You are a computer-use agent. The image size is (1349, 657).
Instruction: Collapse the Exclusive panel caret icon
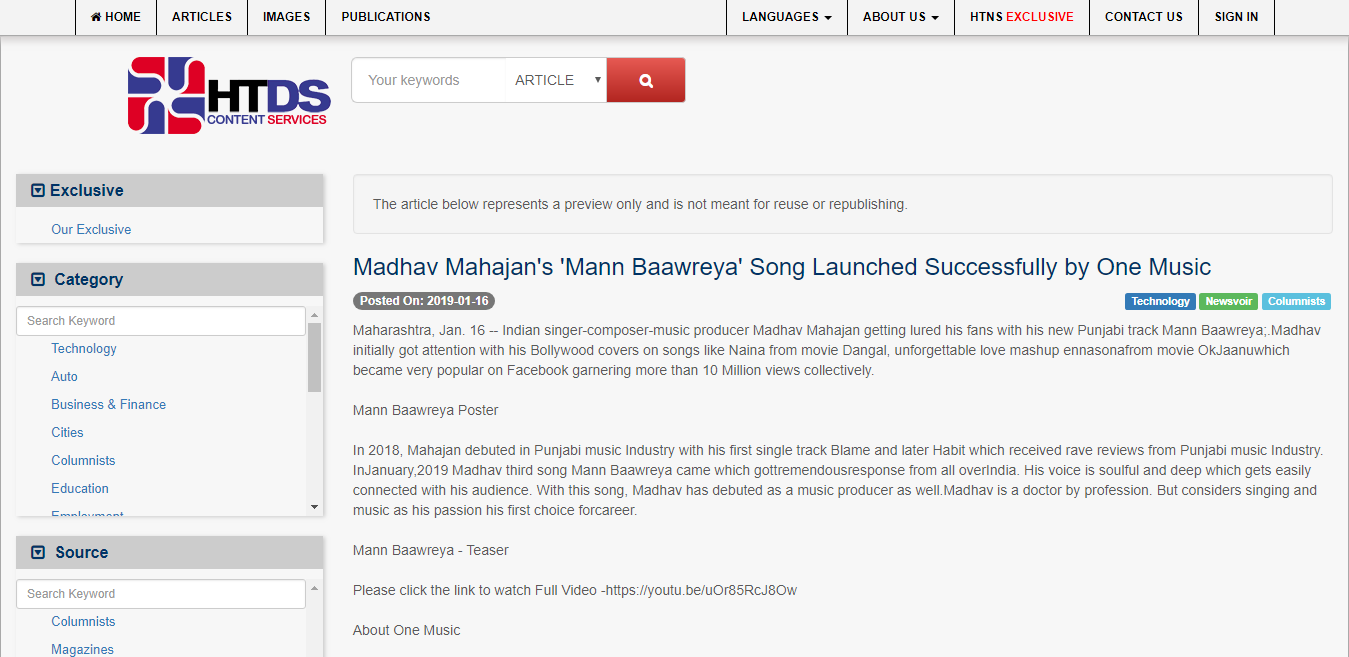[x=38, y=190]
